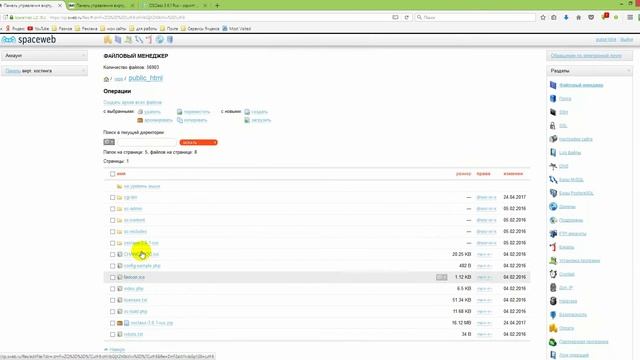Check the box for the 34 B robots.txt row

click(x=112, y=334)
